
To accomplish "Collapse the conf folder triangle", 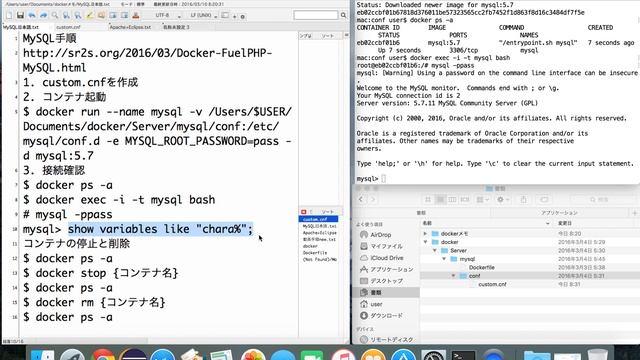I will [x=453, y=276].
